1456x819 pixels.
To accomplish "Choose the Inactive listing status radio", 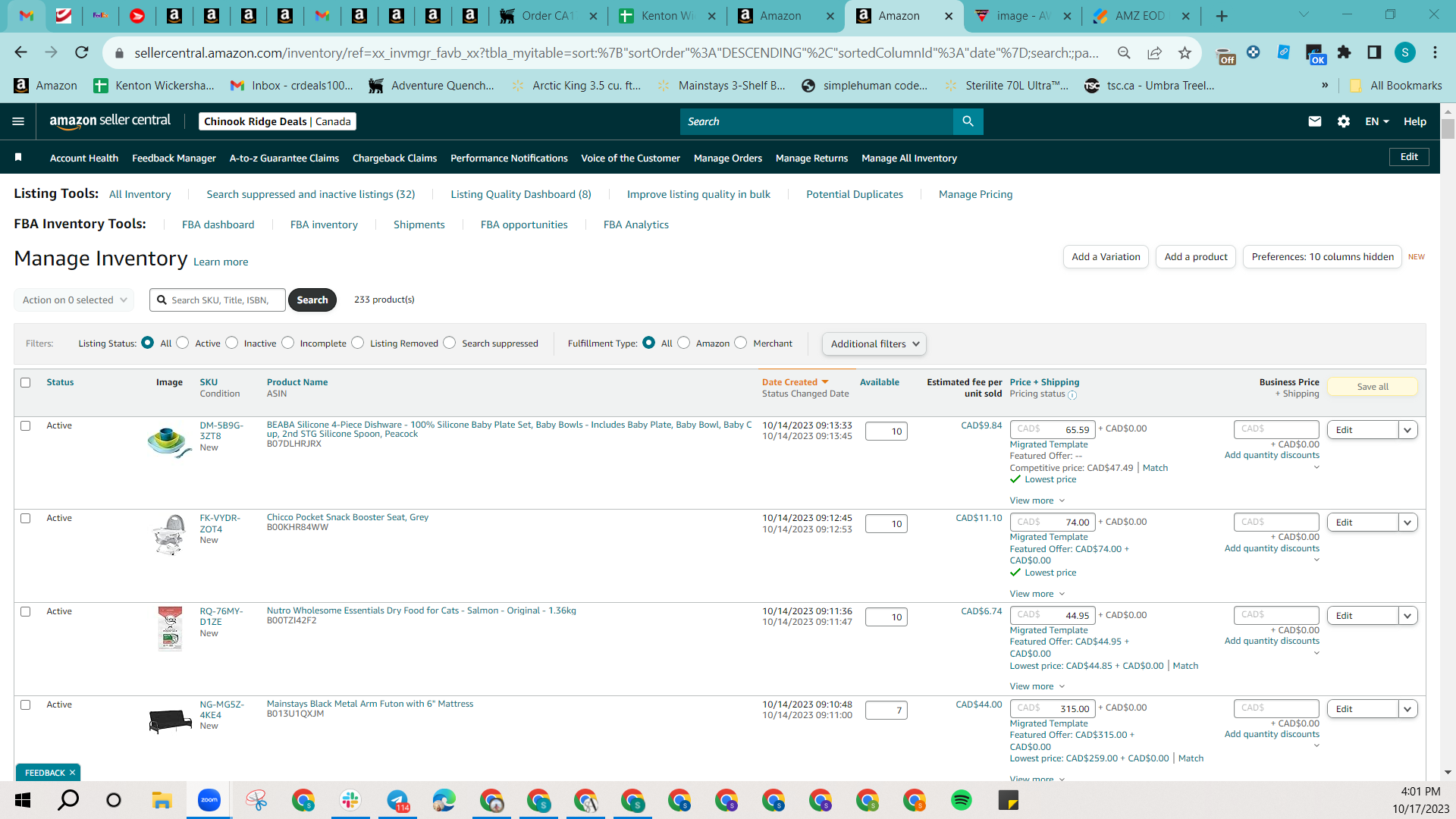I will point(232,343).
